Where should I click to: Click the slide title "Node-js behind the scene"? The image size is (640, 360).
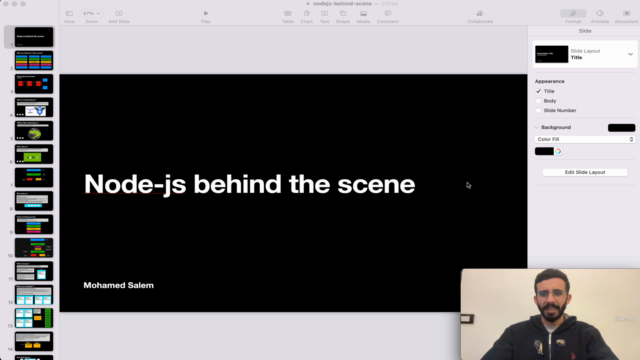point(249,184)
